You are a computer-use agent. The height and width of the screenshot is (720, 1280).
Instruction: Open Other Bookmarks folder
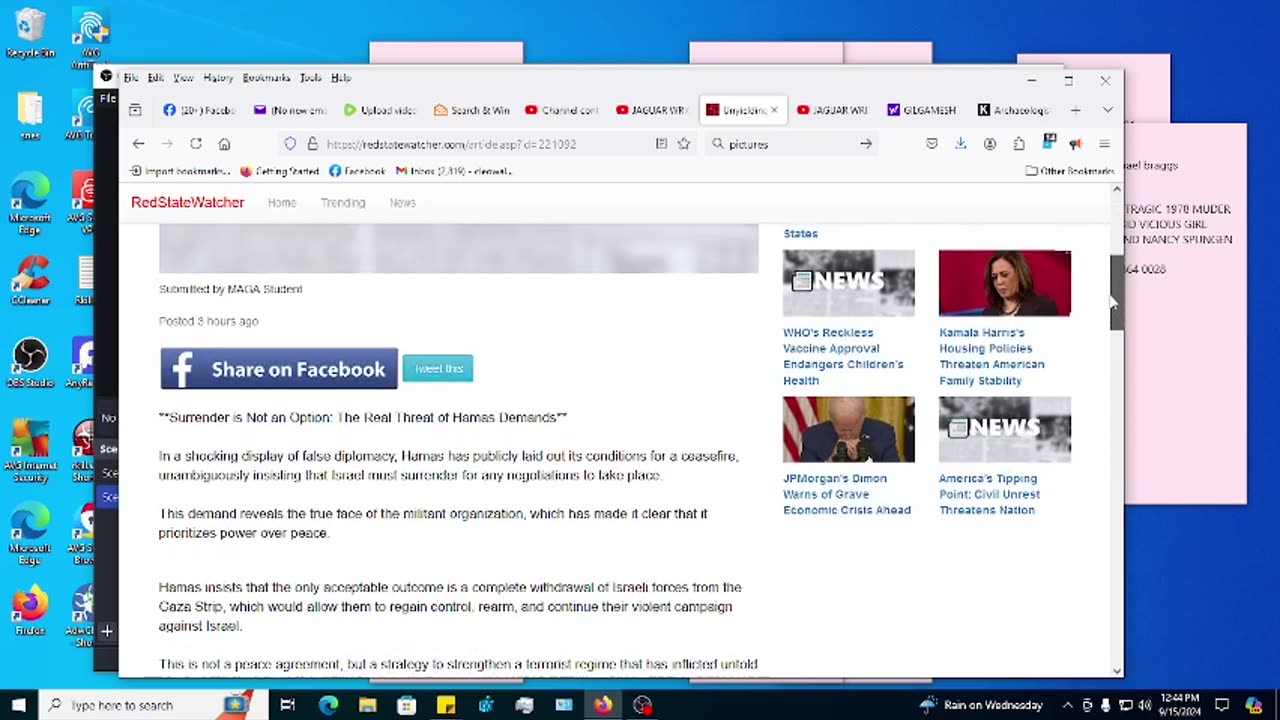(x=1070, y=171)
